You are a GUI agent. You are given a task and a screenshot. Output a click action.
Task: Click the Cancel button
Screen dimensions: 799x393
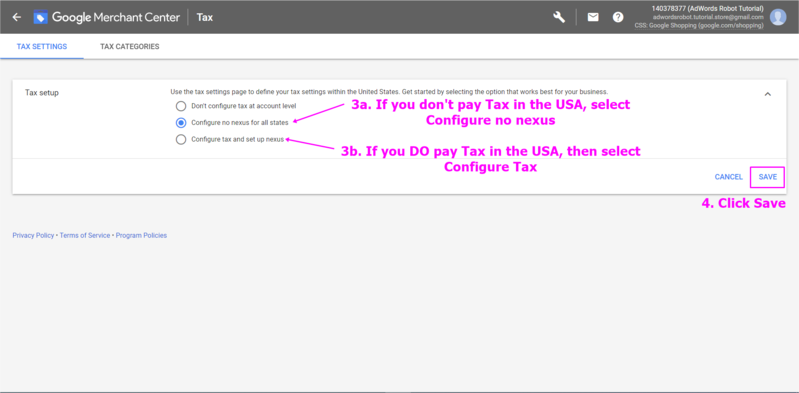[729, 177]
